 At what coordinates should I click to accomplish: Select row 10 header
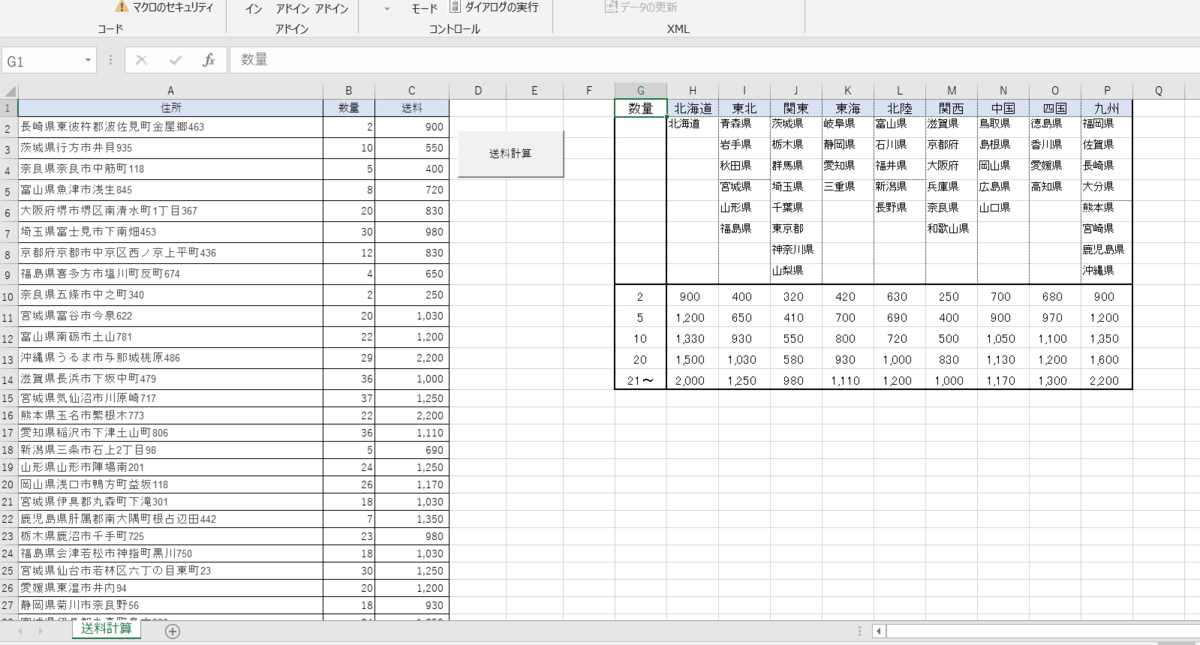pos(8,295)
